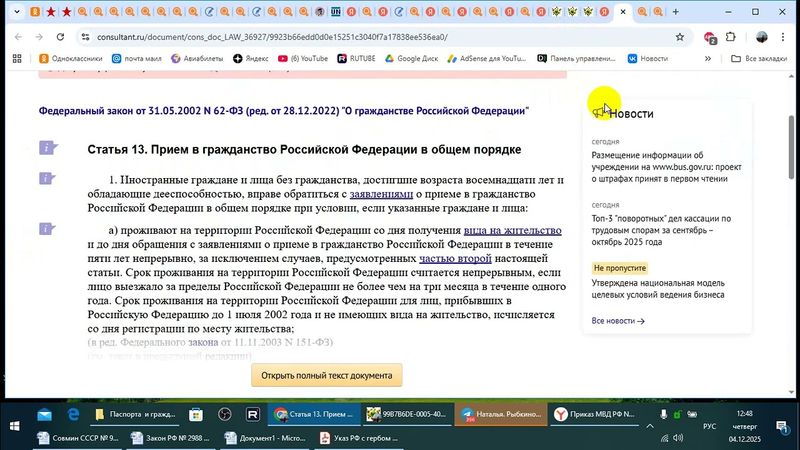
Task: Open the red extension with badge 2
Action: coord(710,37)
